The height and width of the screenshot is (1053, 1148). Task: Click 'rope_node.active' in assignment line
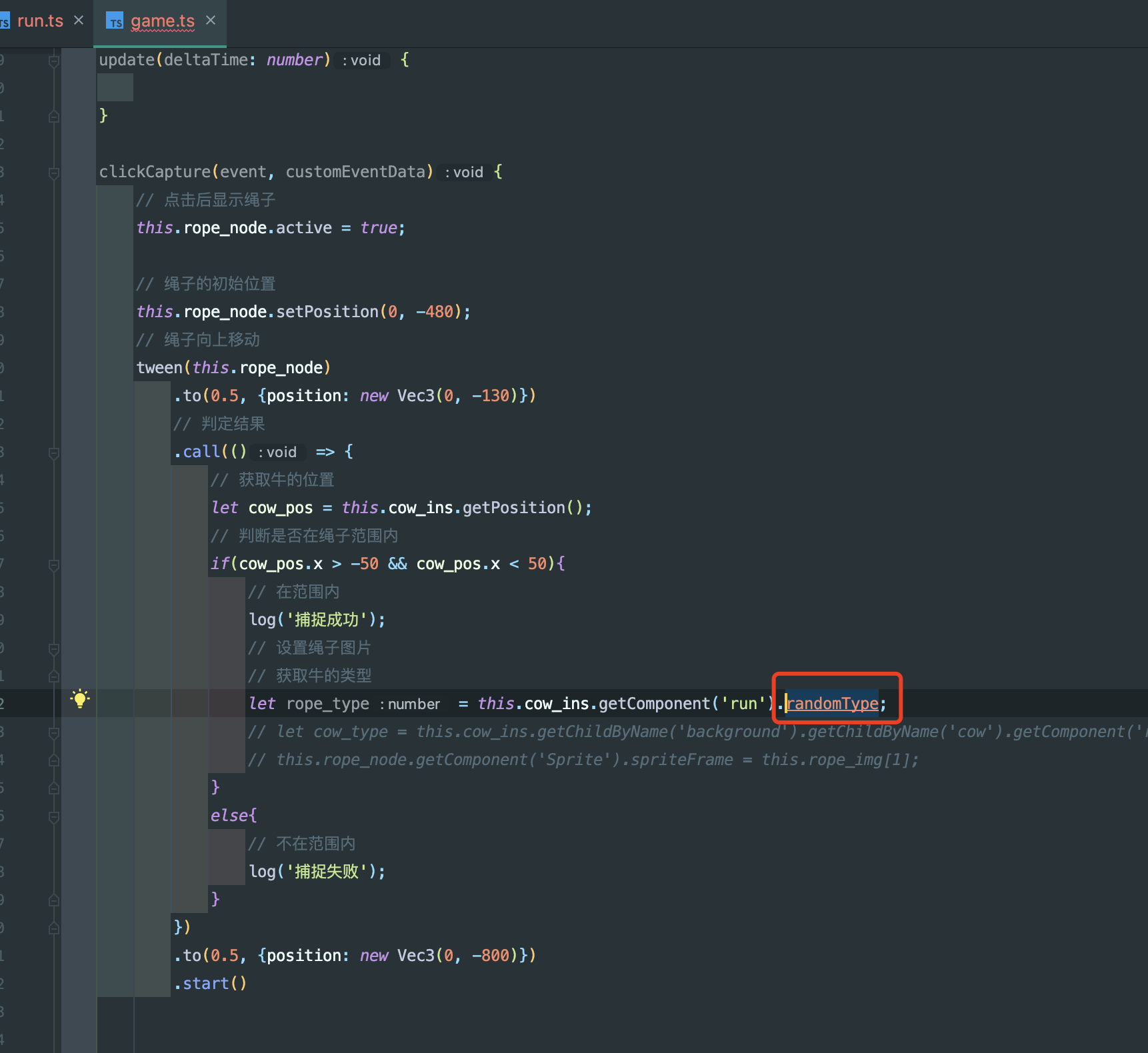(x=257, y=228)
